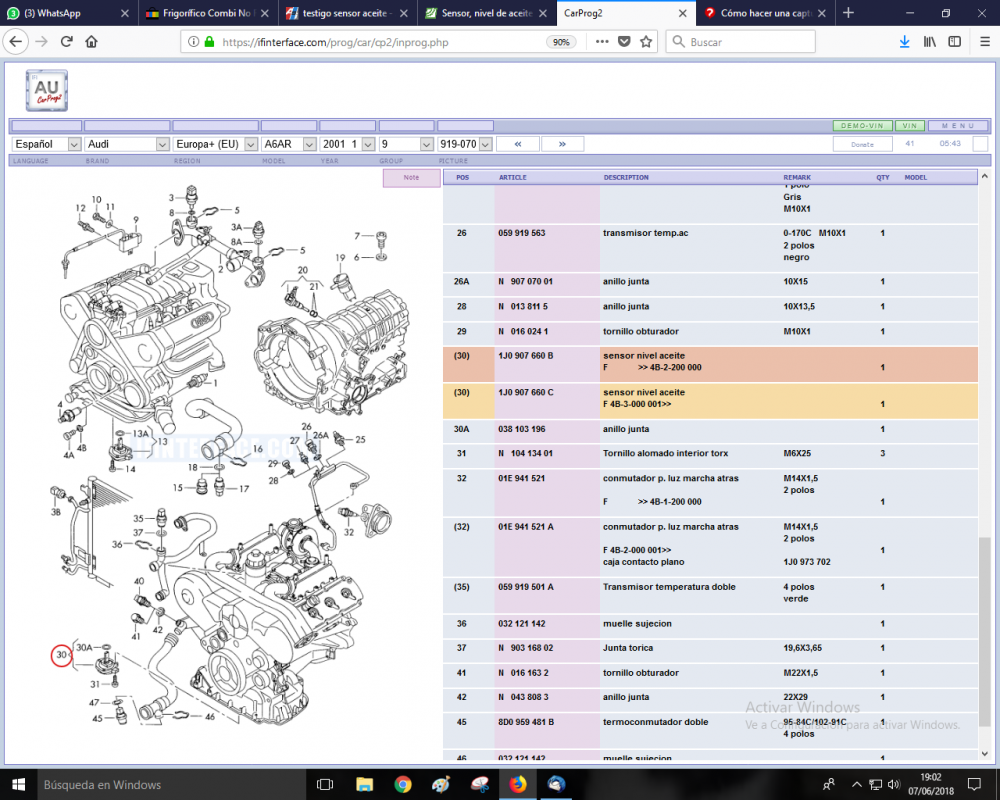Select article 01E 941 521 A
The image size is (1000, 800).
pos(526,527)
